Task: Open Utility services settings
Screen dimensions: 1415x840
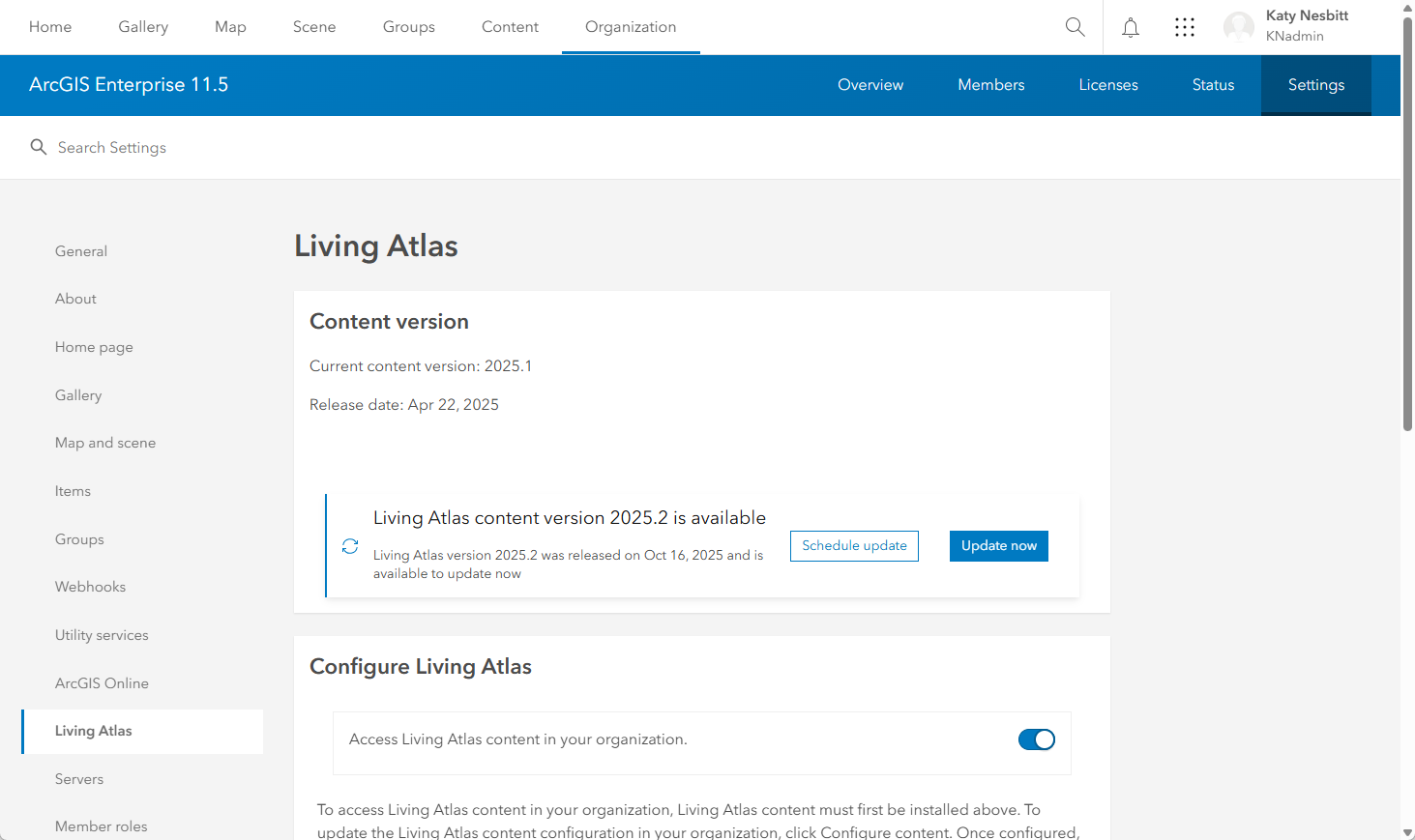Action: pos(102,635)
